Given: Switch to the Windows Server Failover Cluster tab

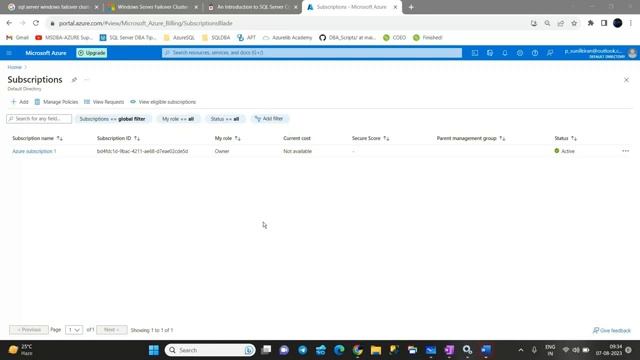Looking at the screenshot, I should click(152, 7).
